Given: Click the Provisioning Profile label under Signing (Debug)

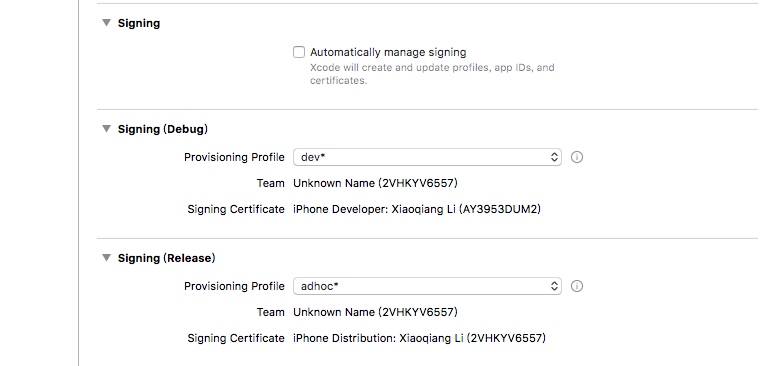Looking at the screenshot, I should pos(234,157).
